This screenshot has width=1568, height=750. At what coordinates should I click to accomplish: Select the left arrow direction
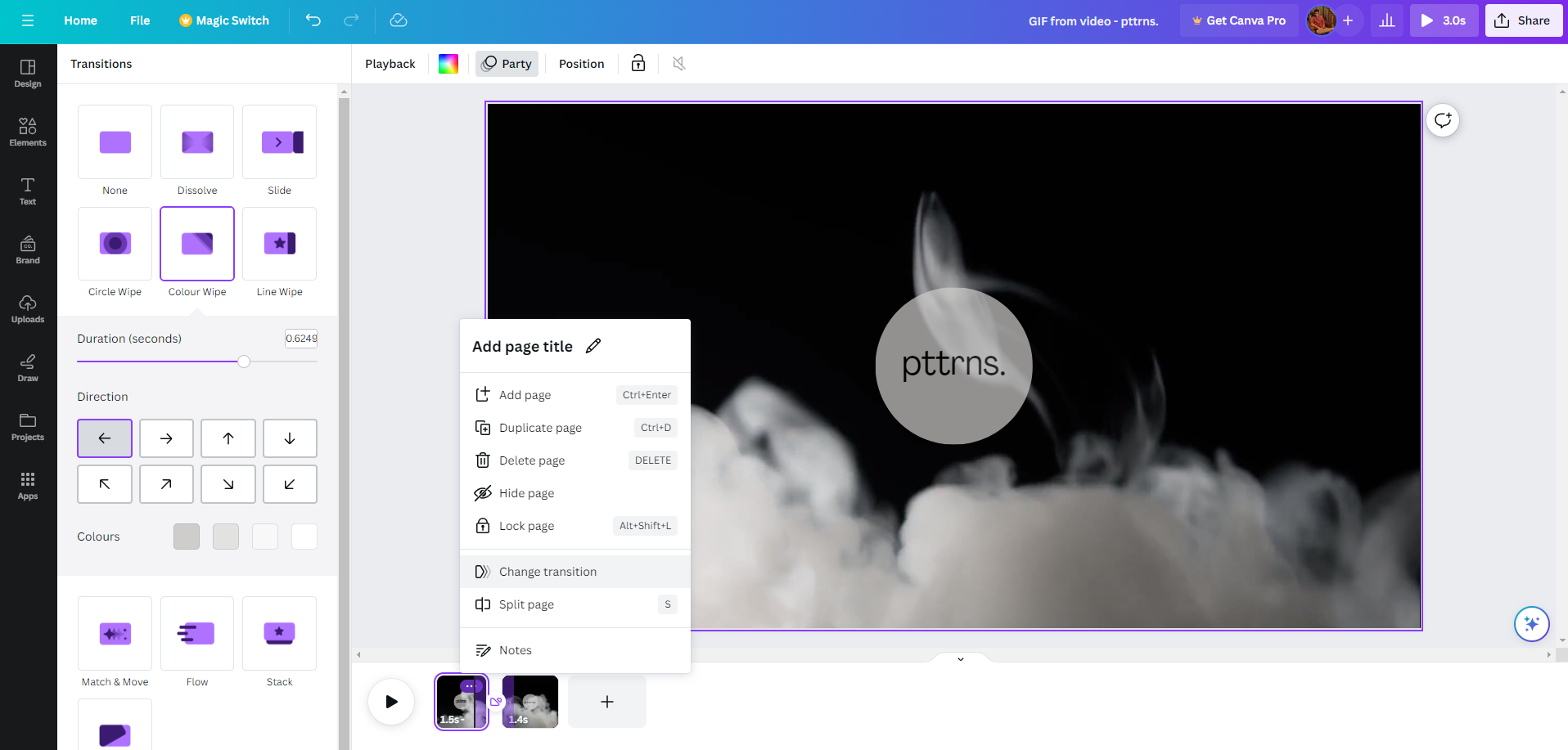[x=105, y=438]
